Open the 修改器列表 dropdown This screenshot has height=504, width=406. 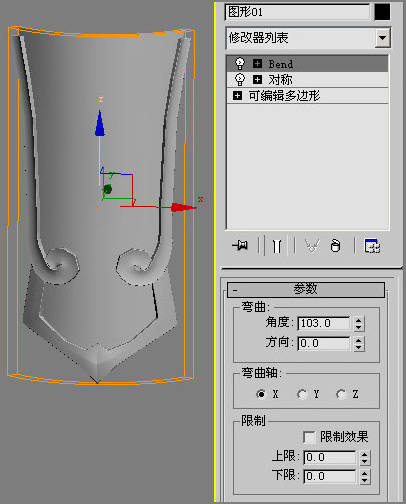click(x=382, y=38)
